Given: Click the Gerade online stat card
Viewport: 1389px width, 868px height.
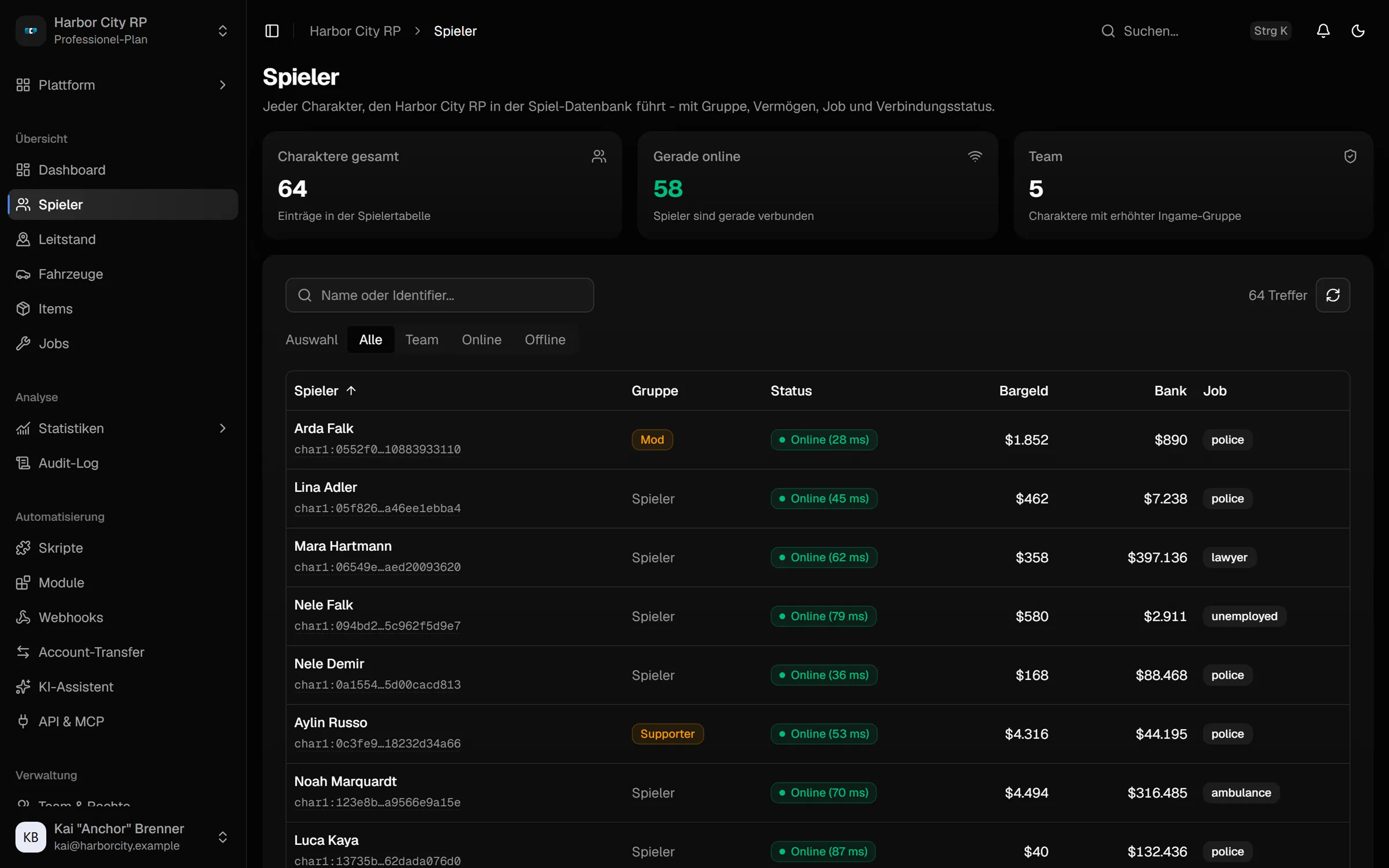Looking at the screenshot, I should pos(817,185).
